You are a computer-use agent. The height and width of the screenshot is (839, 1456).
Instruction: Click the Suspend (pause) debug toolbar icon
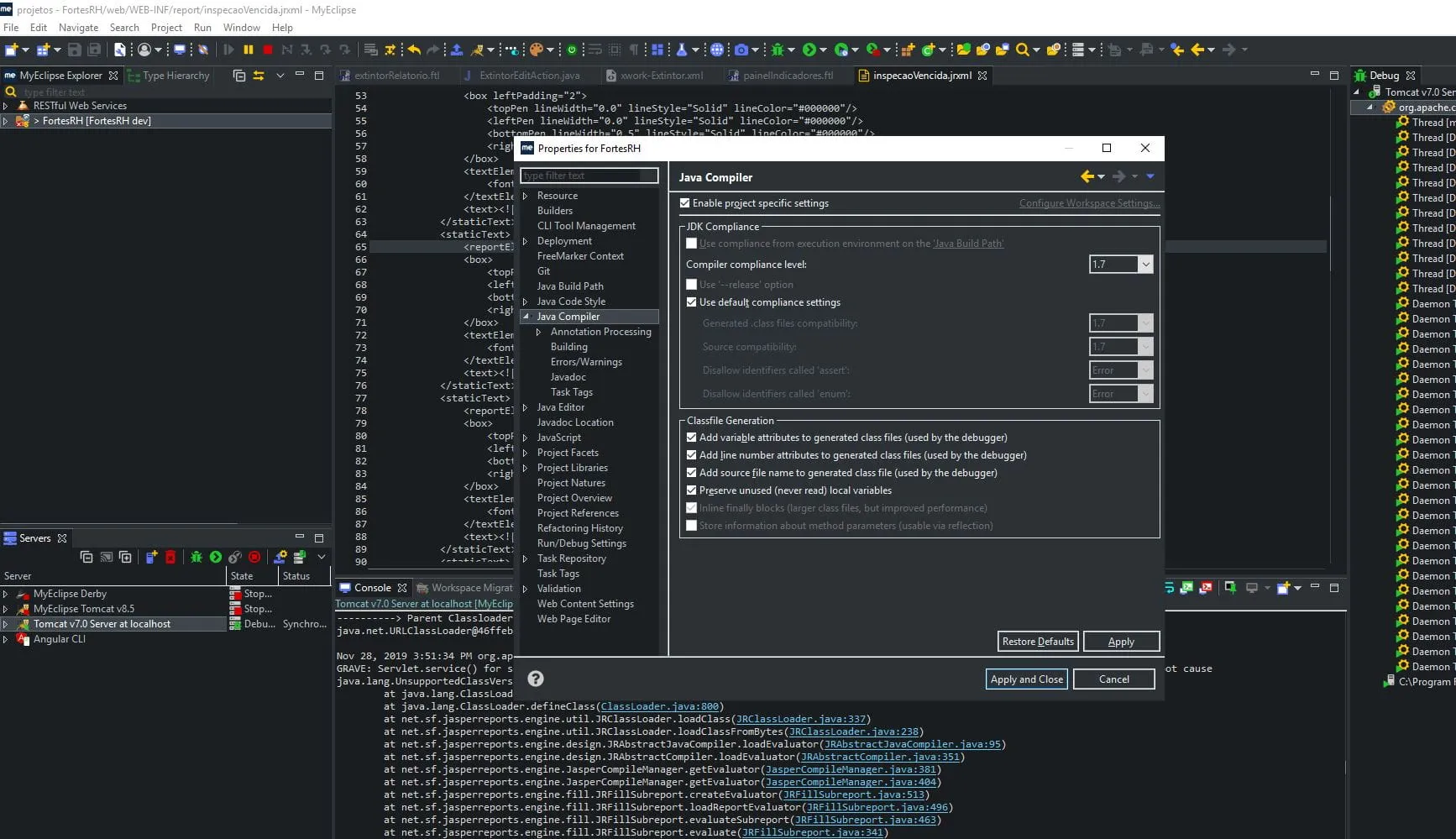pyautogui.click(x=249, y=50)
